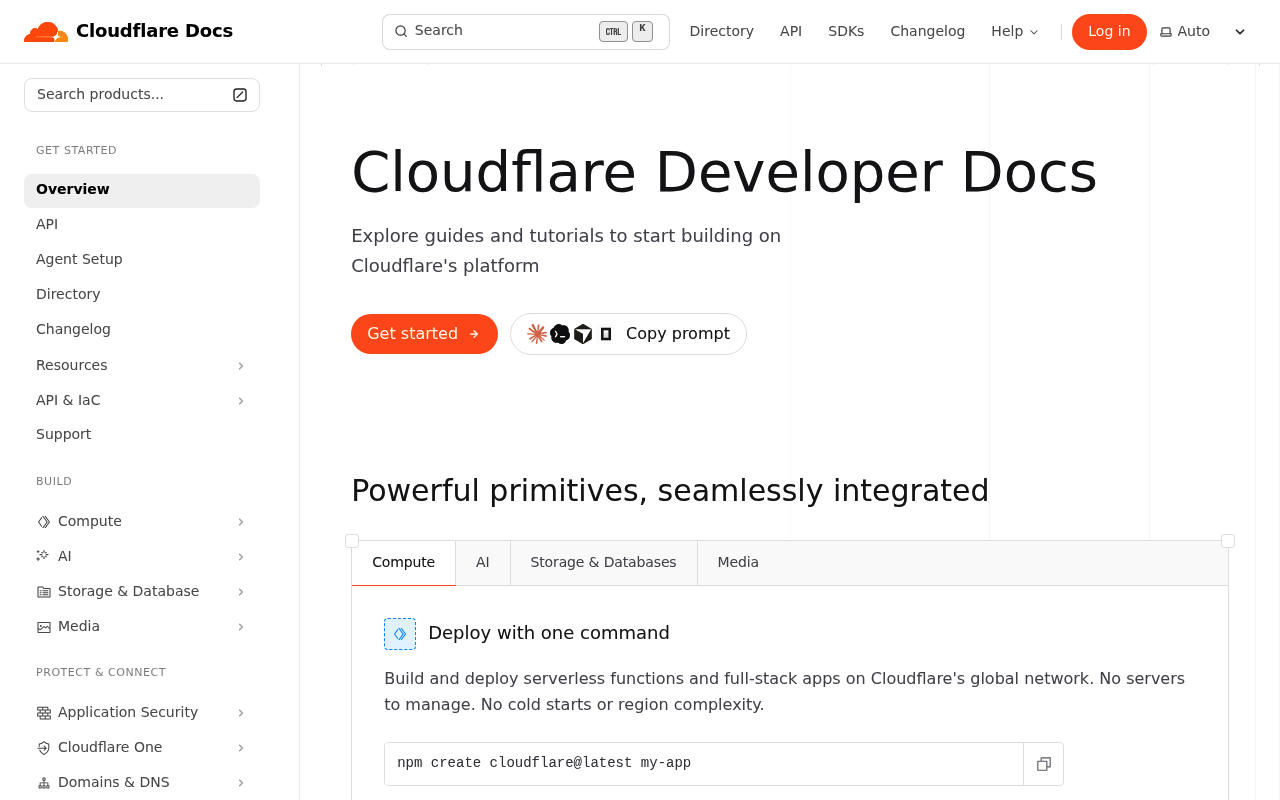Click the Media image icon in sidebar
This screenshot has width=1280, height=800.
[44, 627]
